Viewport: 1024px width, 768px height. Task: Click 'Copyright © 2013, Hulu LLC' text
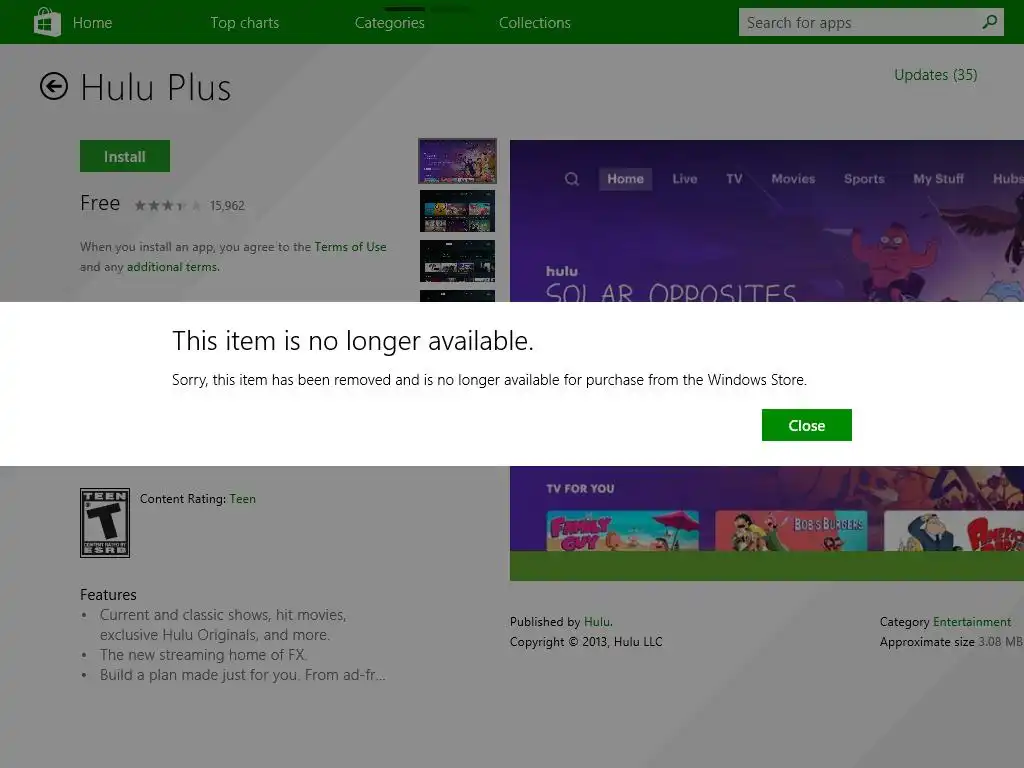pos(586,642)
